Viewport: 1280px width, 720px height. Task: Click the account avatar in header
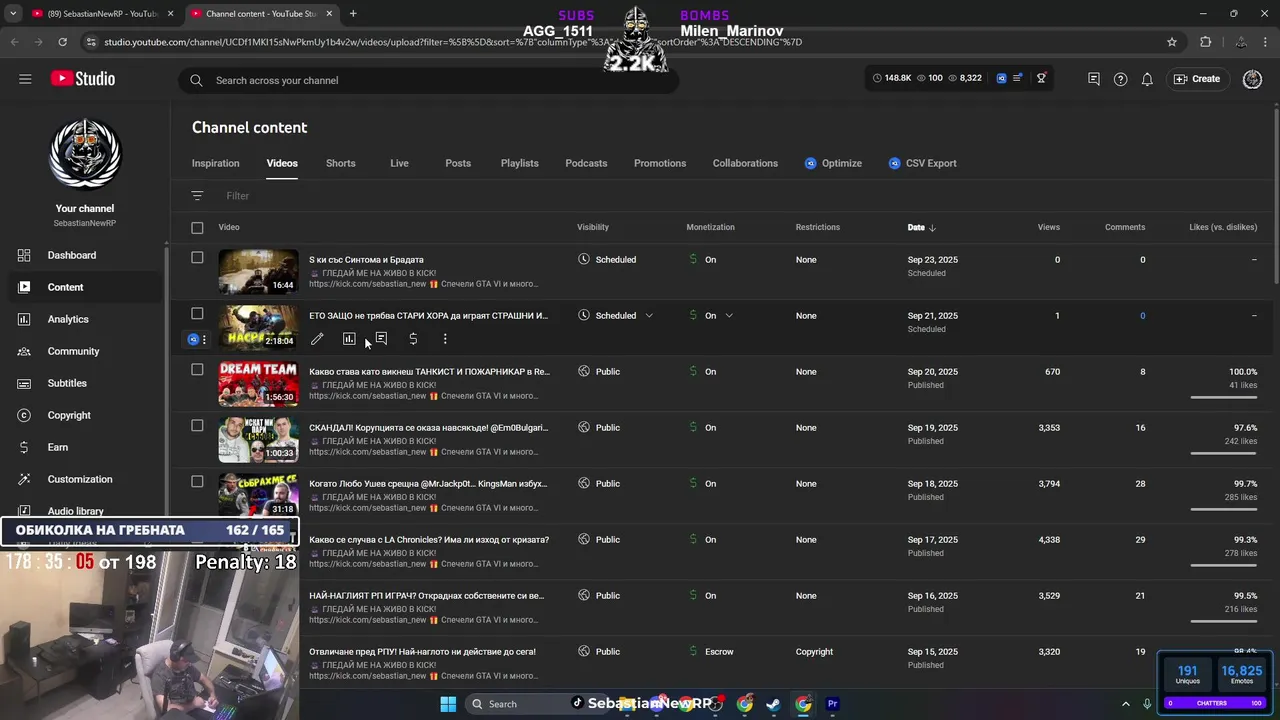point(1252,79)
